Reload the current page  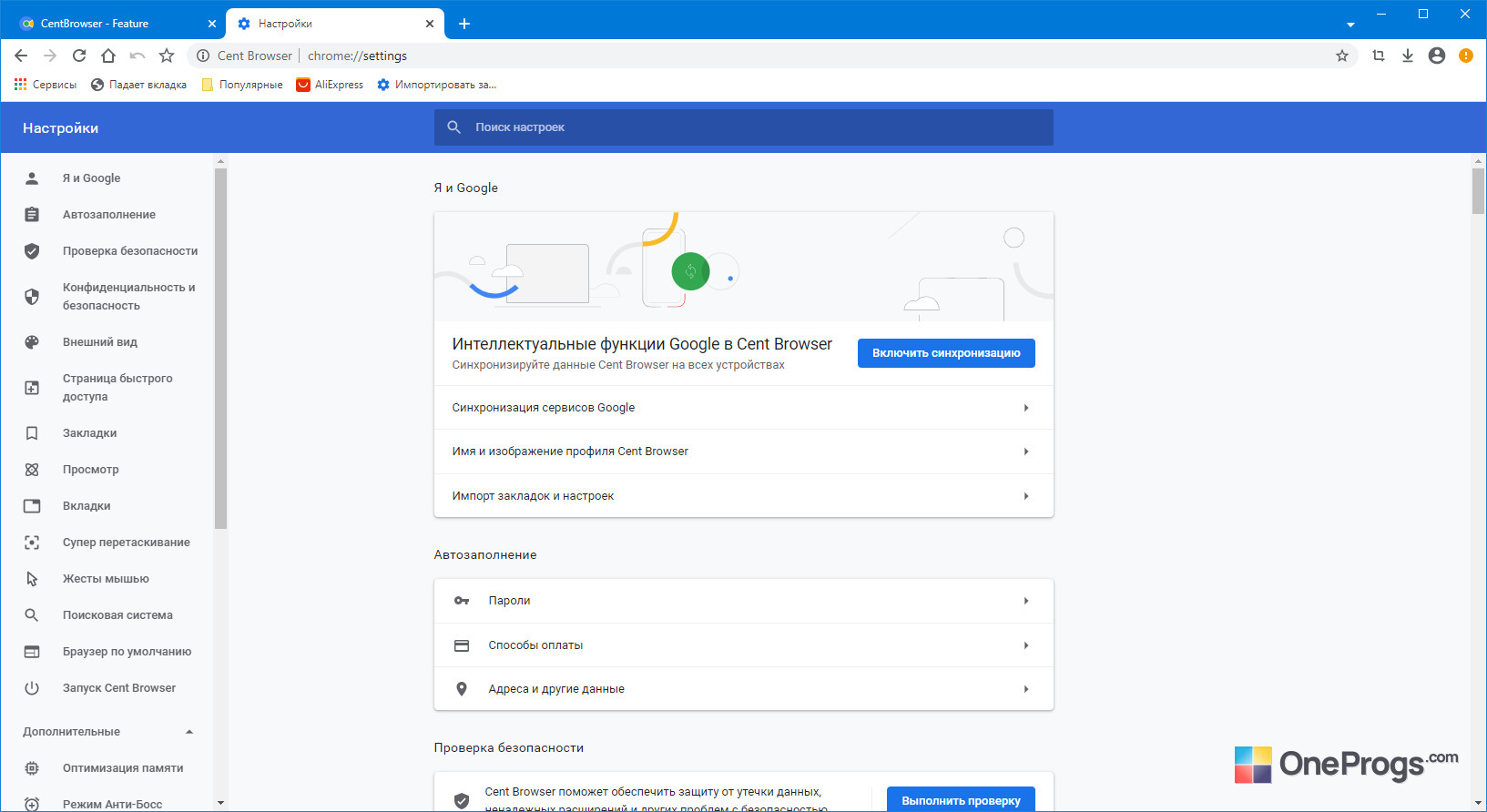point(79,56)
